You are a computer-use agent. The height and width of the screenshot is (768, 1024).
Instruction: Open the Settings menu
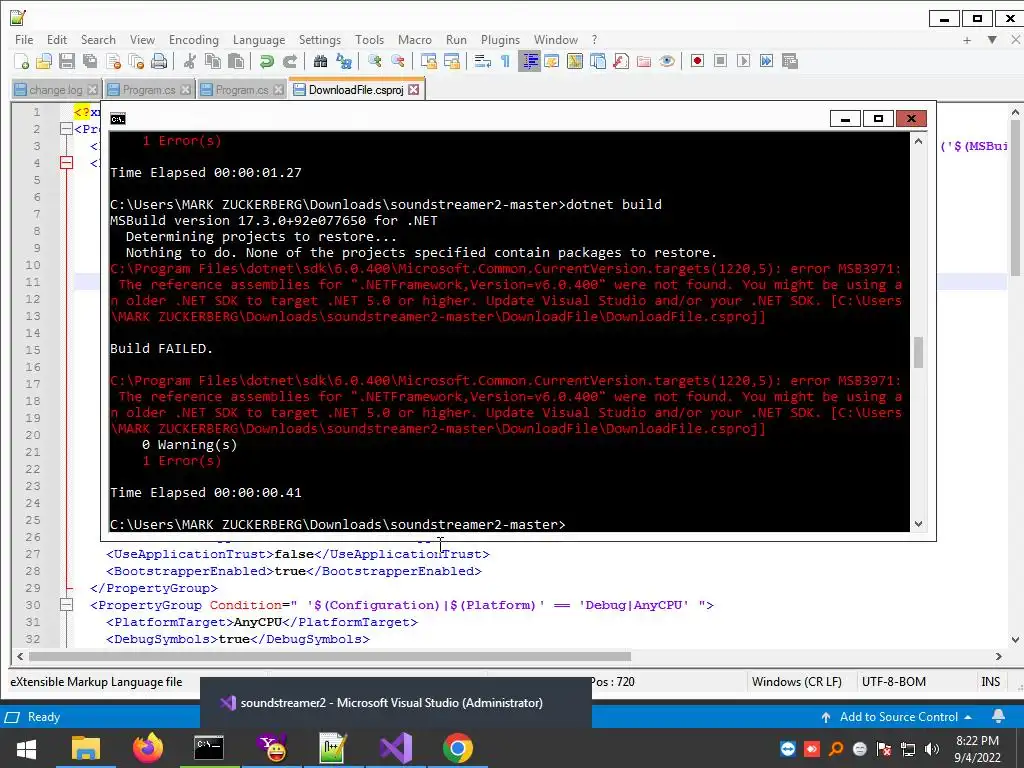click(x=320, y=40)
